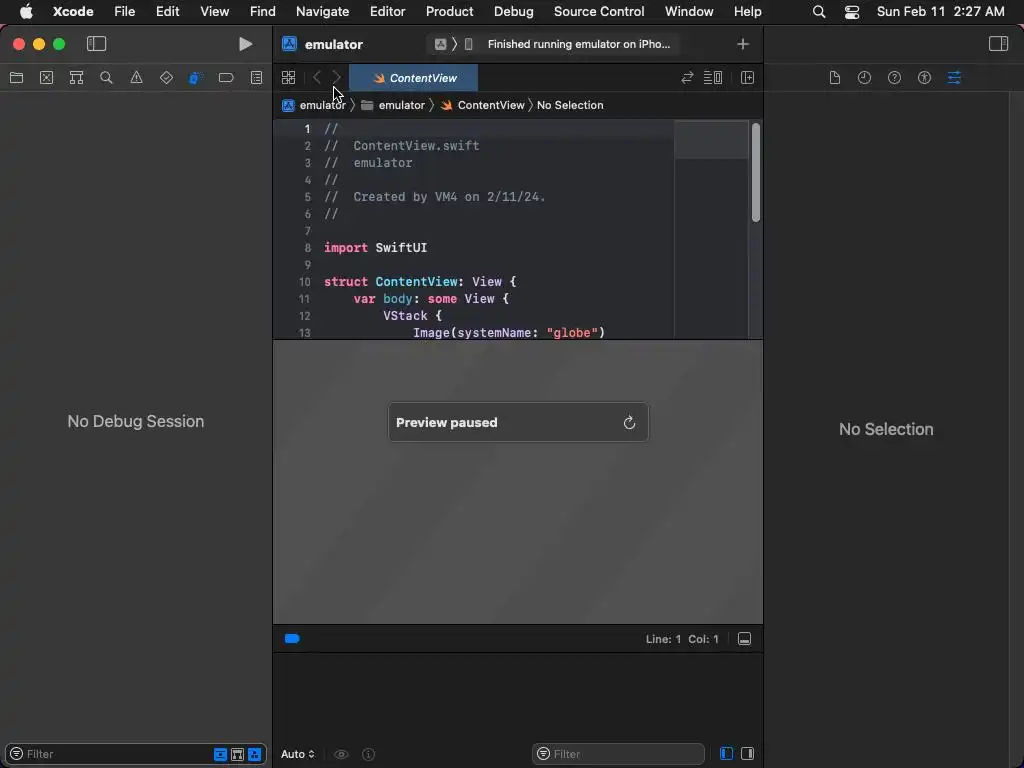The width and height of the screenshot is (1024, 768).
Task: Open the Symbol navigator icon
Action: (76, 78)
